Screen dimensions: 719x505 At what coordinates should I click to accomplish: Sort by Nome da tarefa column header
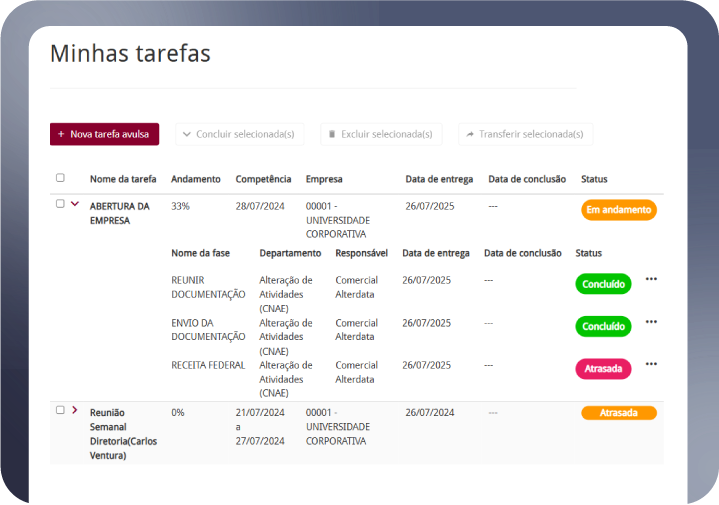tap(123, 179)
